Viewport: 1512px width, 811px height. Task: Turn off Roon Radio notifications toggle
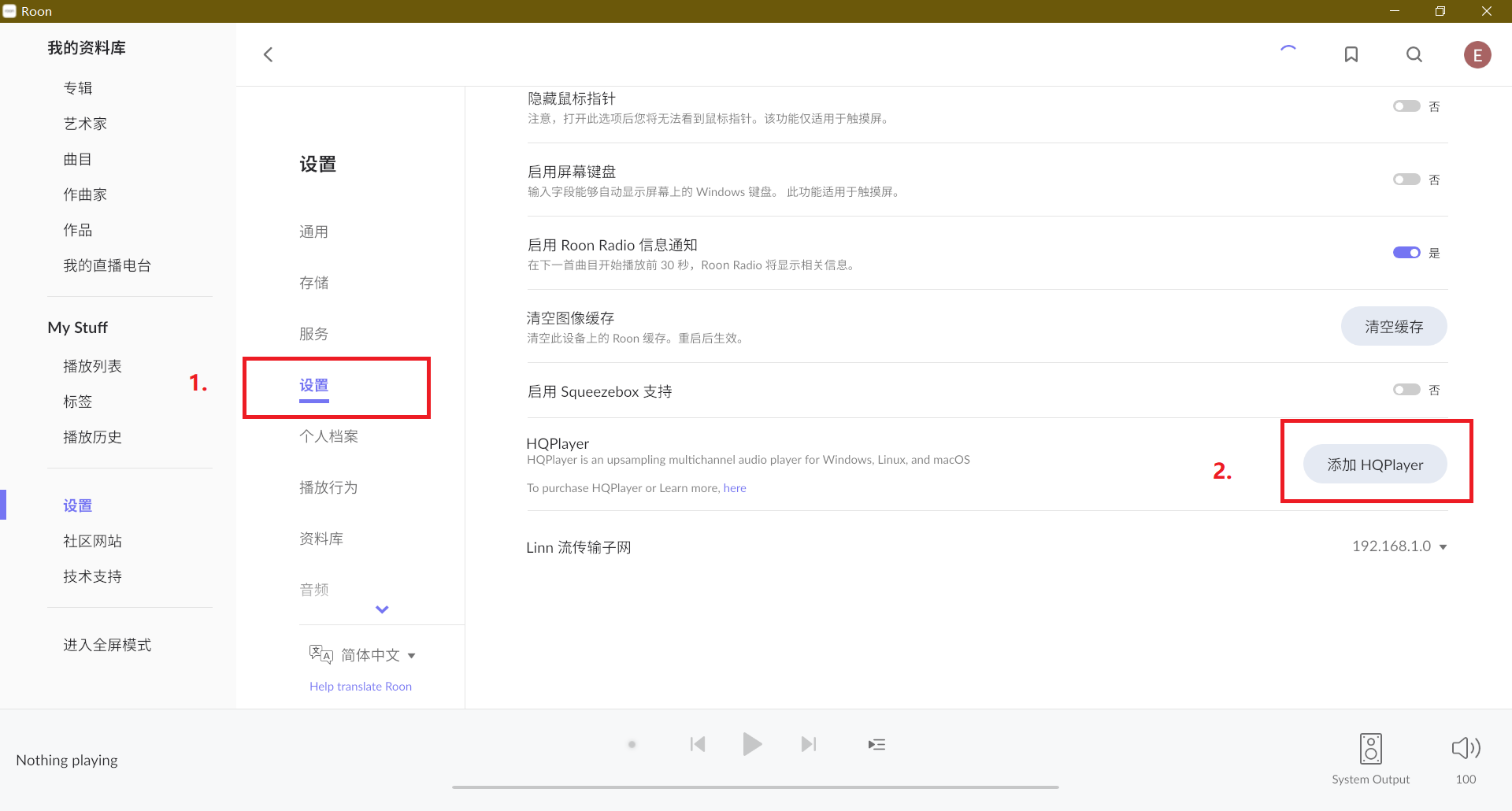1406,253
